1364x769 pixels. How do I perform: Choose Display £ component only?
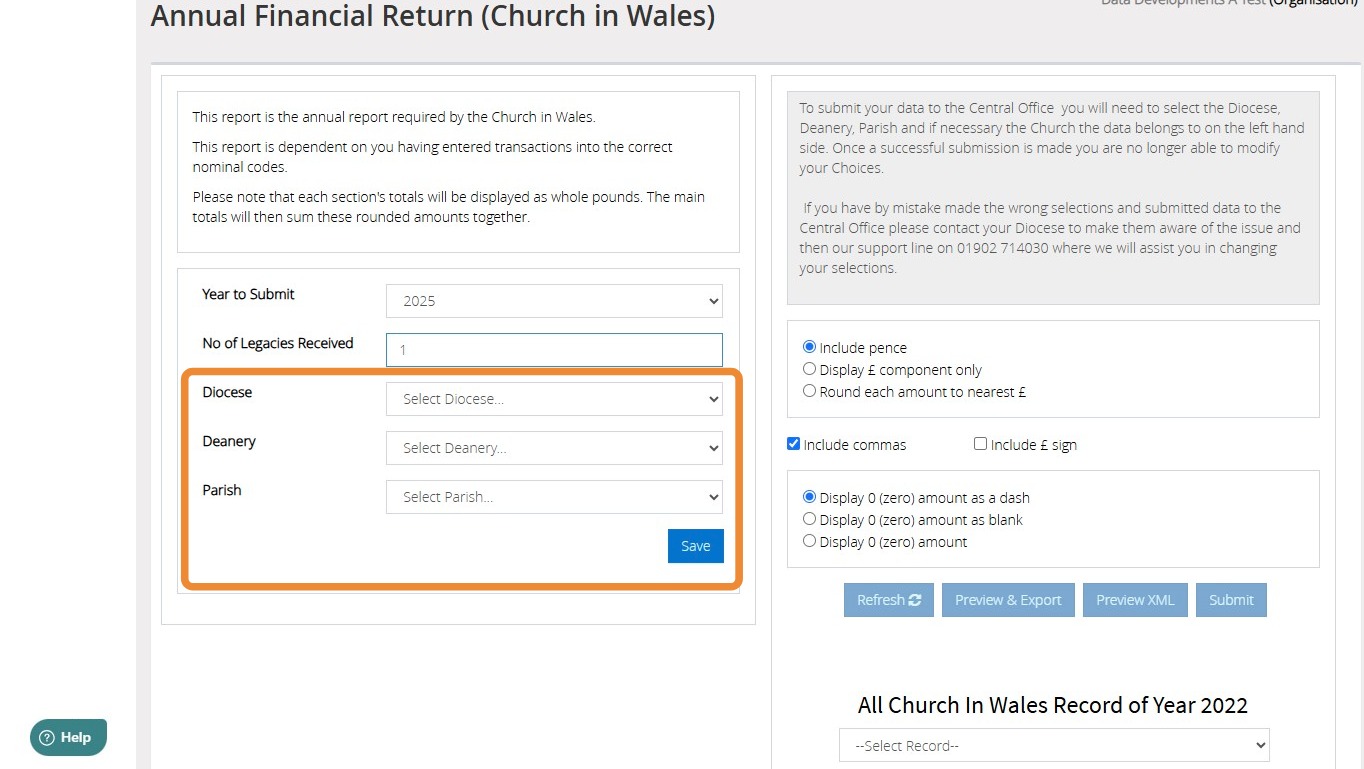tap(810, 369)
